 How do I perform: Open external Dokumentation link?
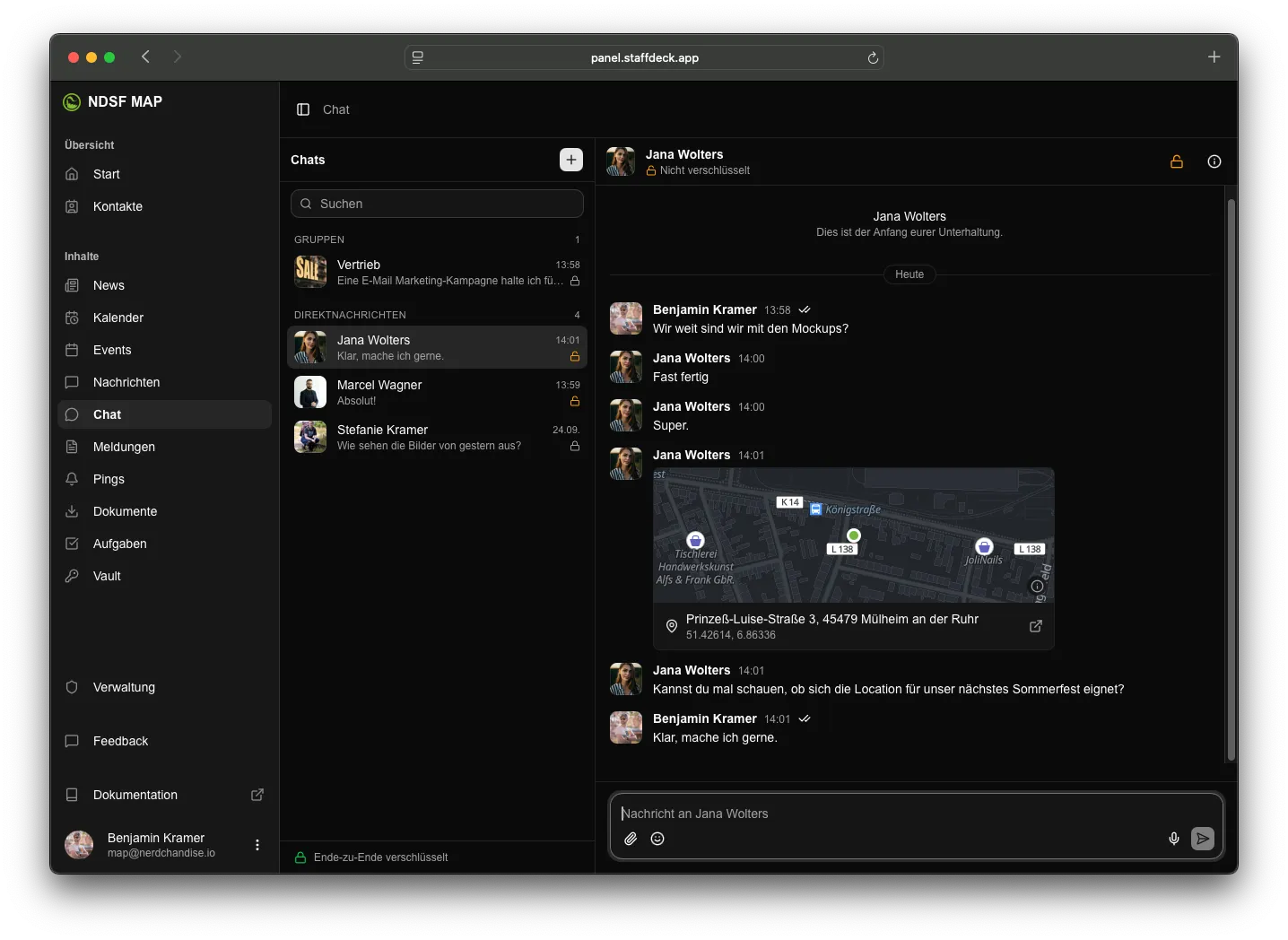point(165,795)
